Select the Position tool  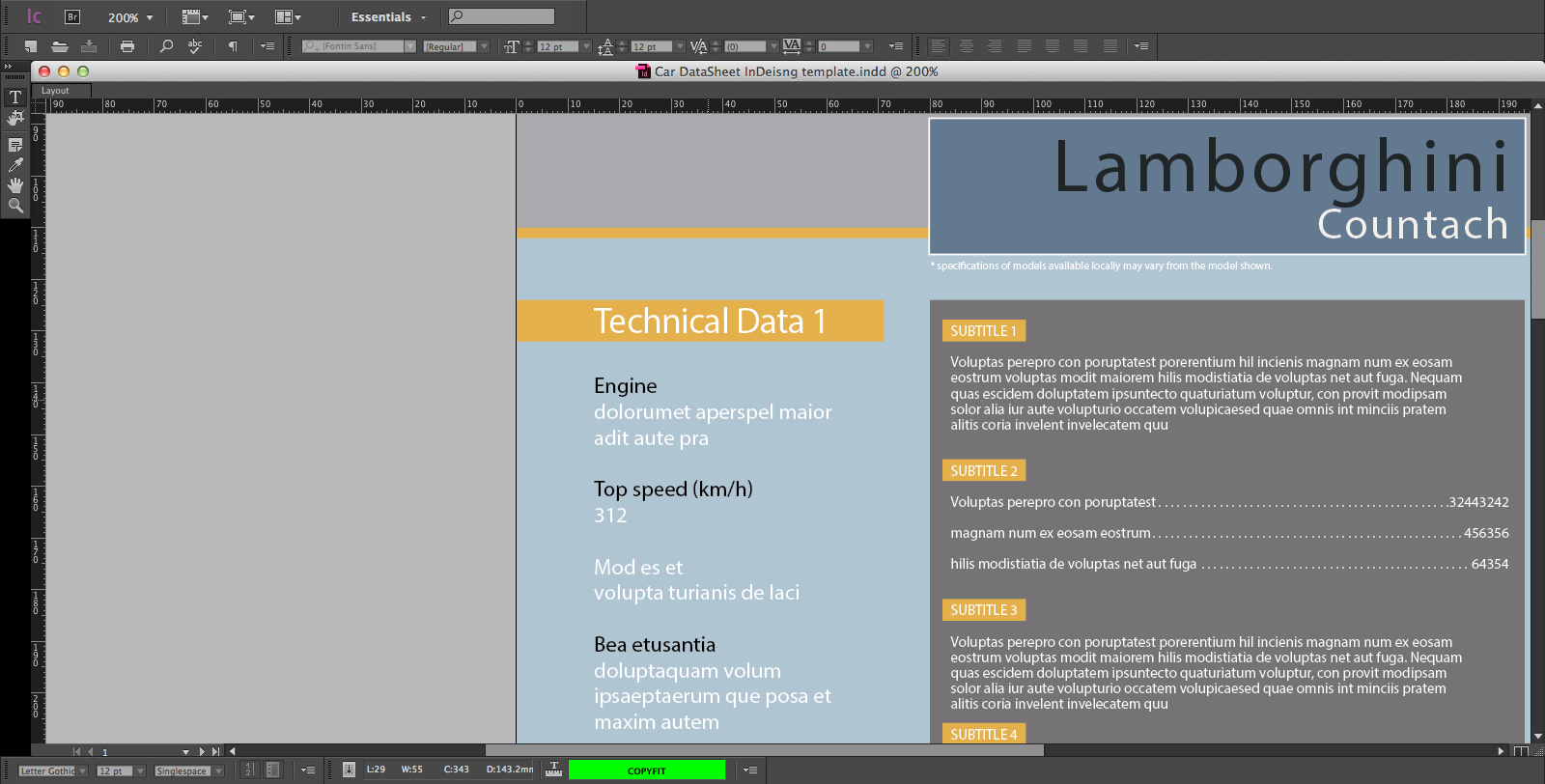[15, 118]
